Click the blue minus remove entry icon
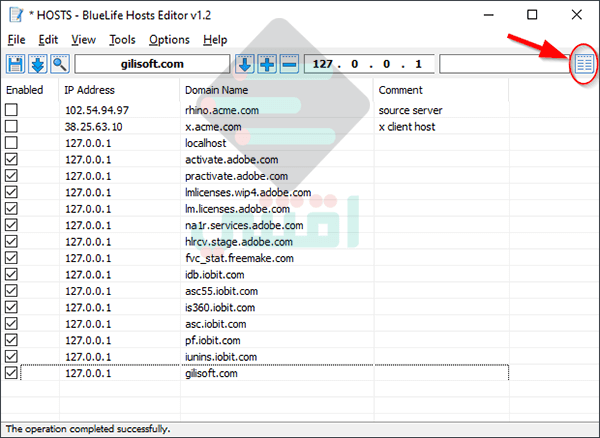Viewport: 600px width, 438px height. (x=290, y=64)
